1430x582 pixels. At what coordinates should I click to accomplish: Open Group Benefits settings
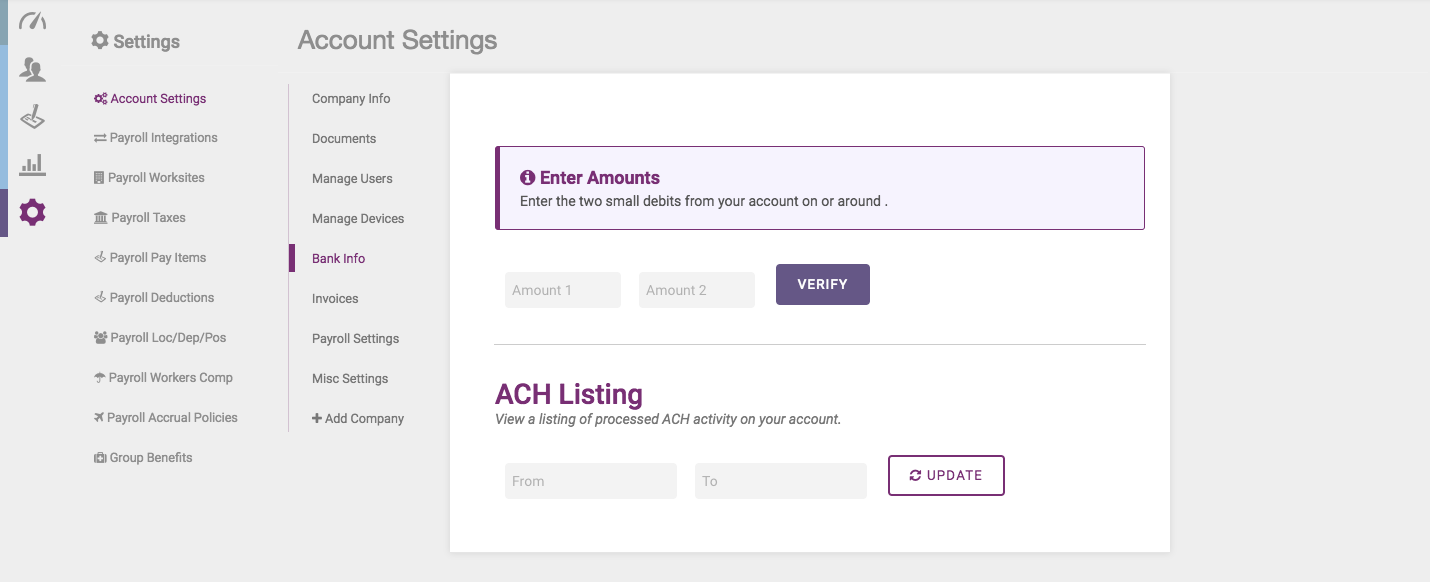click(143, 458)
